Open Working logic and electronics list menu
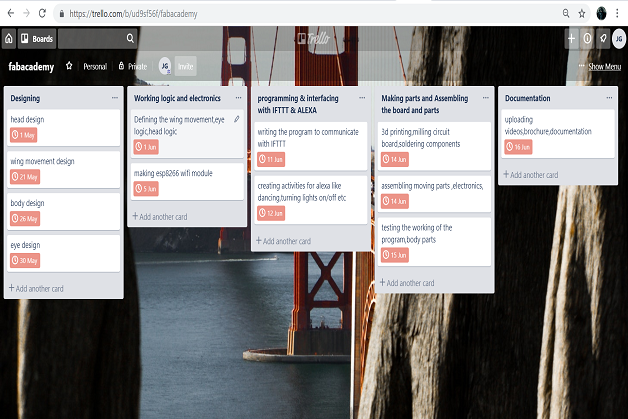Viewport: 628px width, 419px height. [x=238, y=98]
